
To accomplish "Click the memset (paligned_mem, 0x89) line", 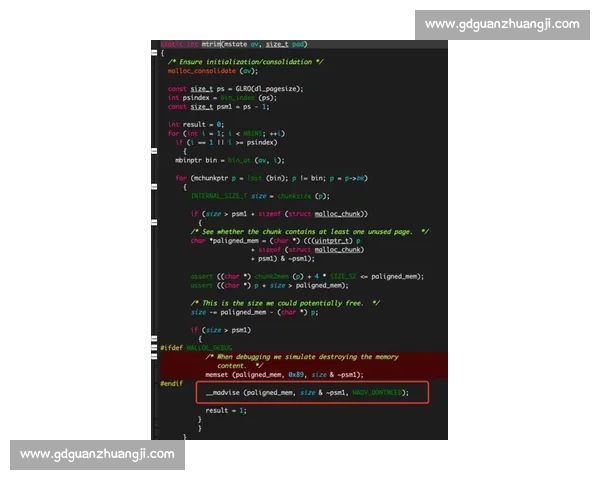I will pos(284,373).
